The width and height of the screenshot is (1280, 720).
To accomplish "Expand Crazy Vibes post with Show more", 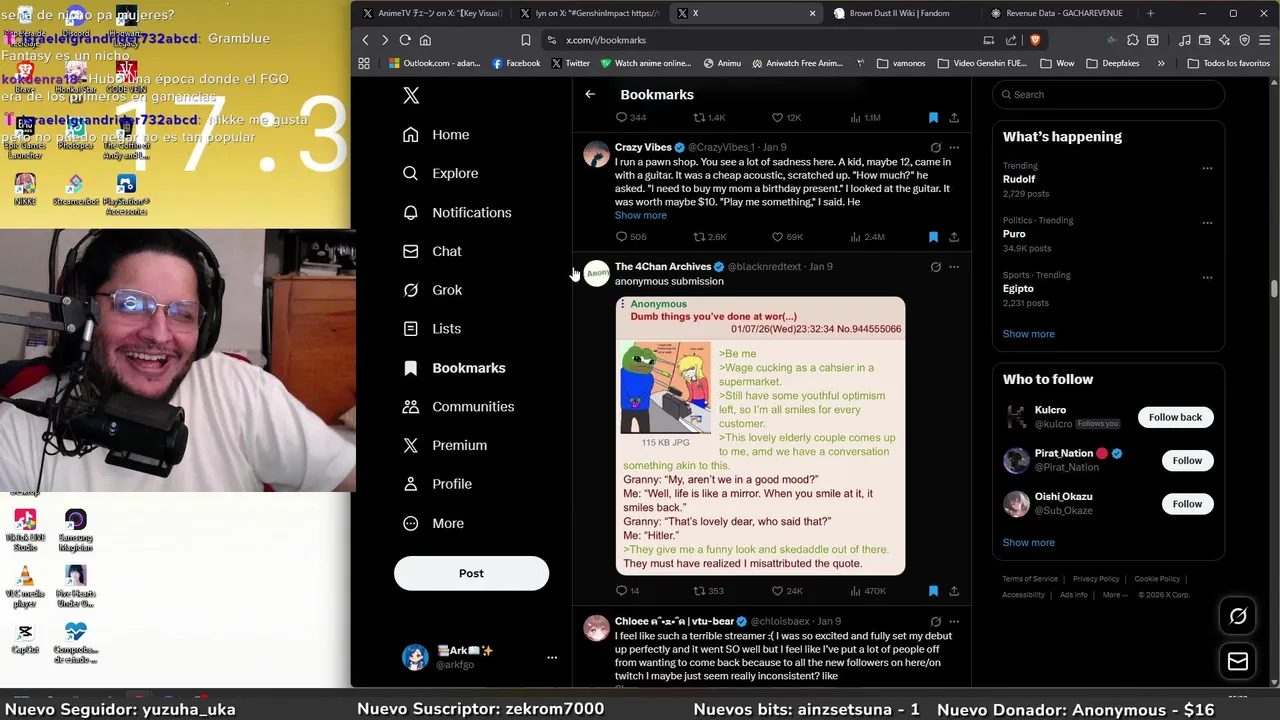I will pyautogui.click(x=641, y=216).
